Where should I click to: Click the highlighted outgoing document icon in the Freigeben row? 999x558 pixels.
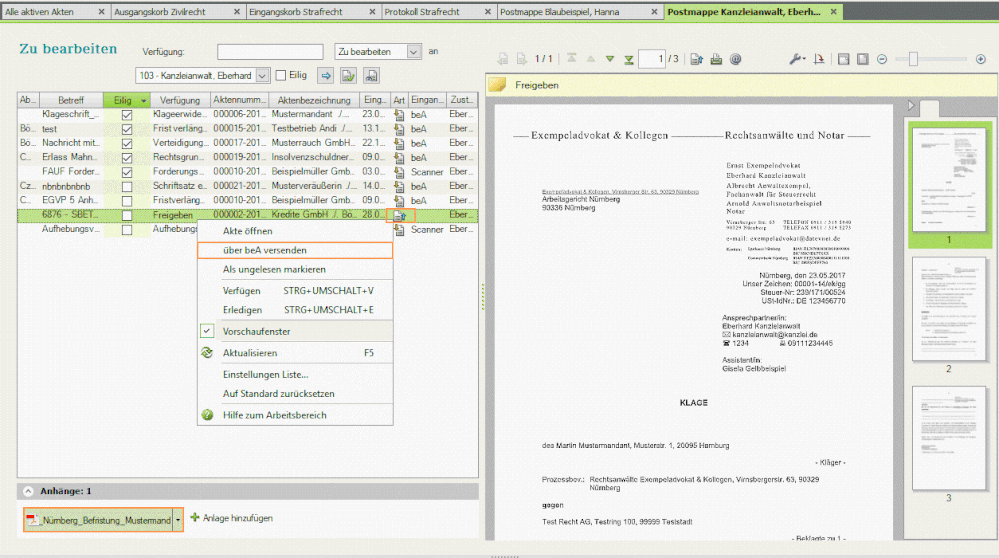(x=400, y=215)
